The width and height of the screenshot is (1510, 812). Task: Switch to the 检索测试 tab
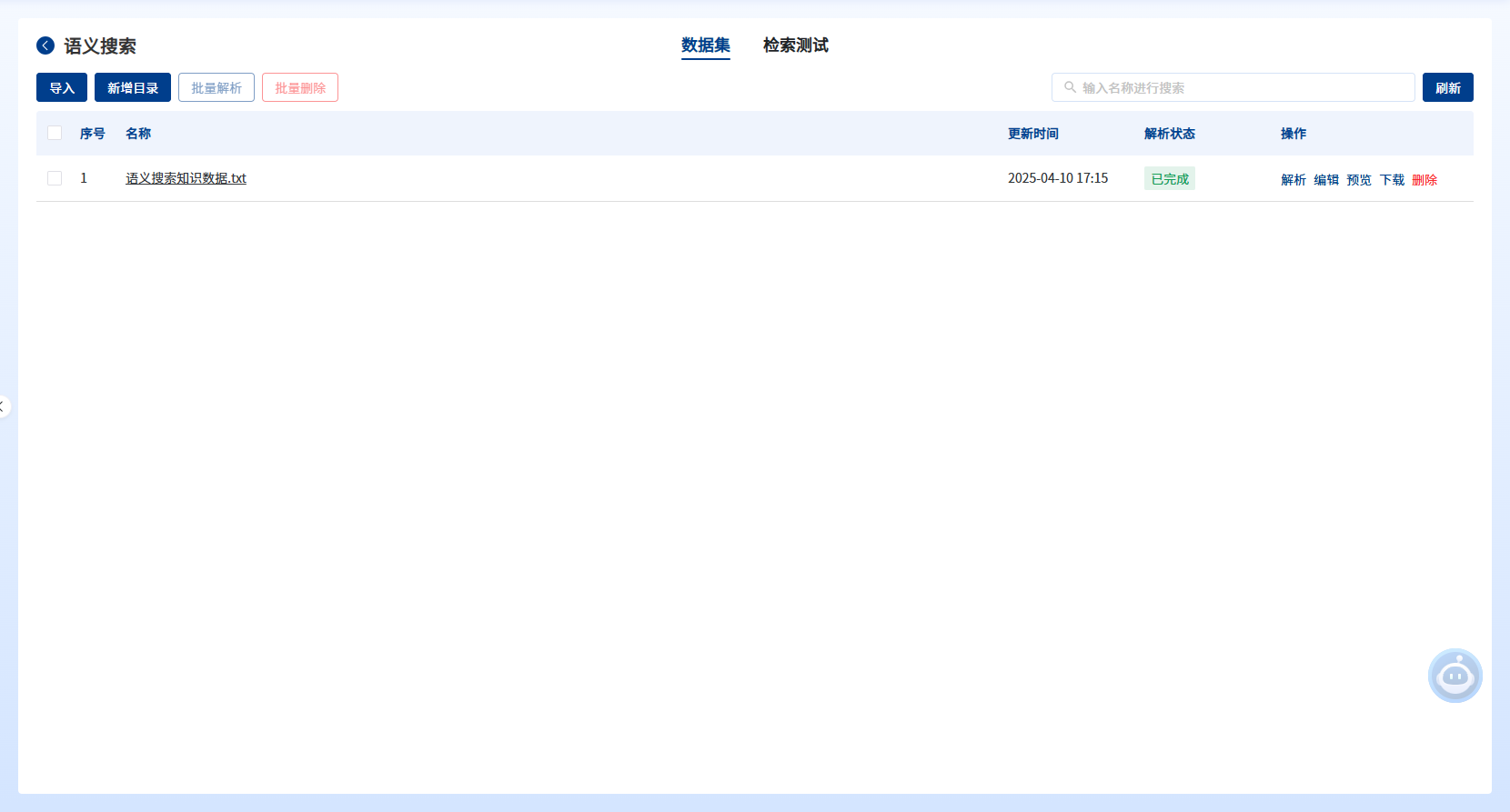point(795,45)
